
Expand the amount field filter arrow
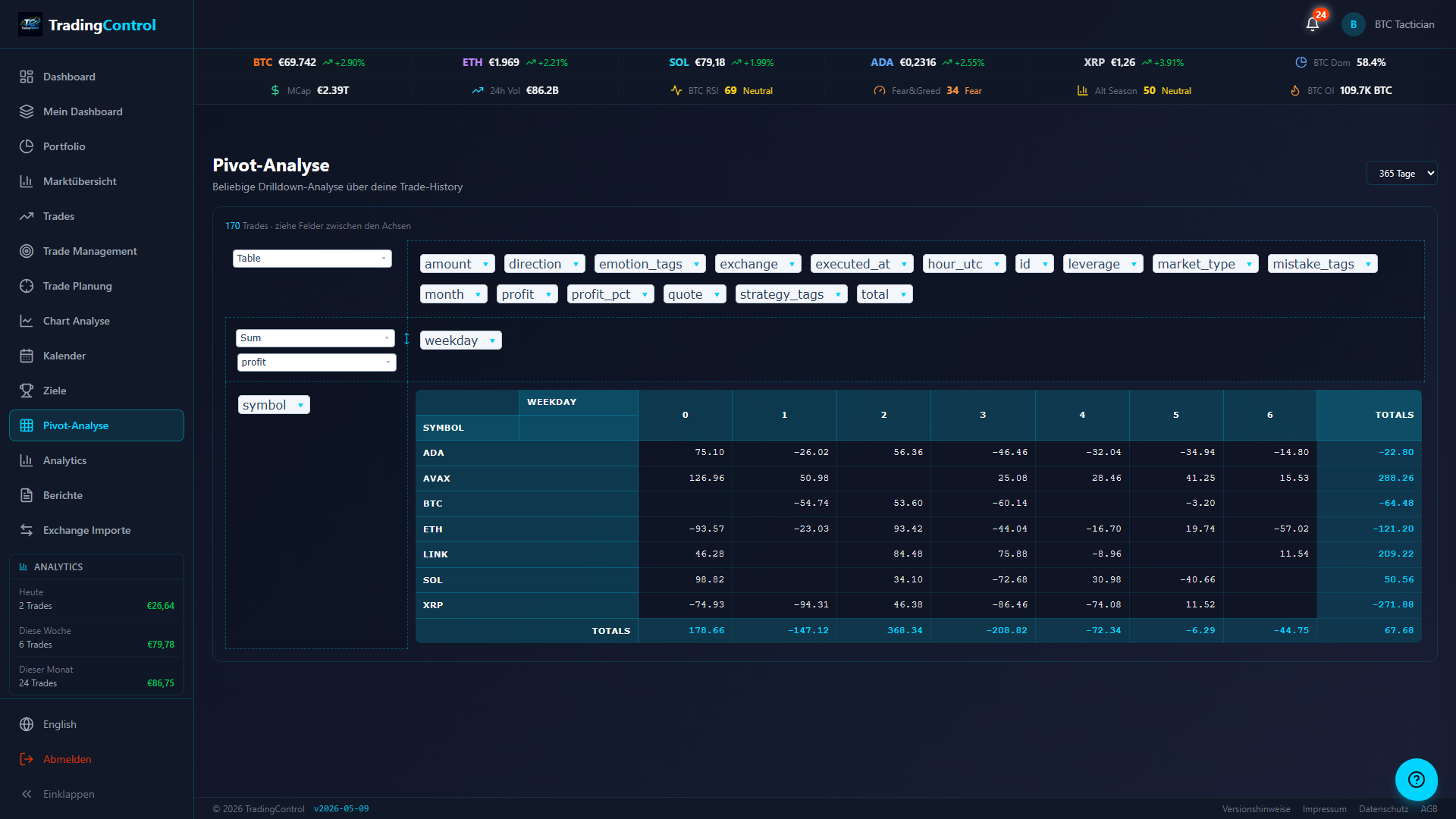click(485, 265)
